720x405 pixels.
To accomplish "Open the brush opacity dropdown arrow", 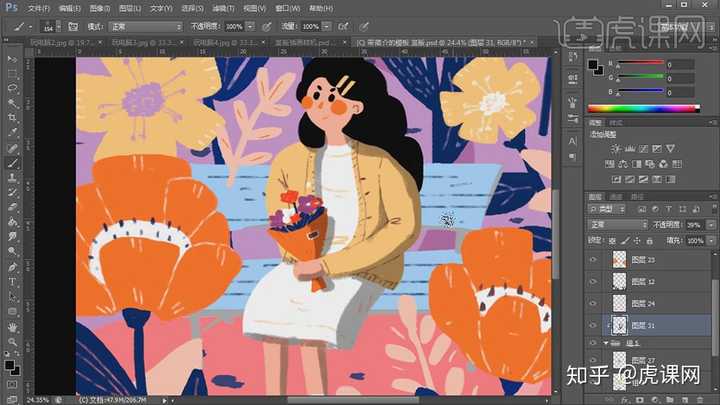I will click(x=250, y=27).
